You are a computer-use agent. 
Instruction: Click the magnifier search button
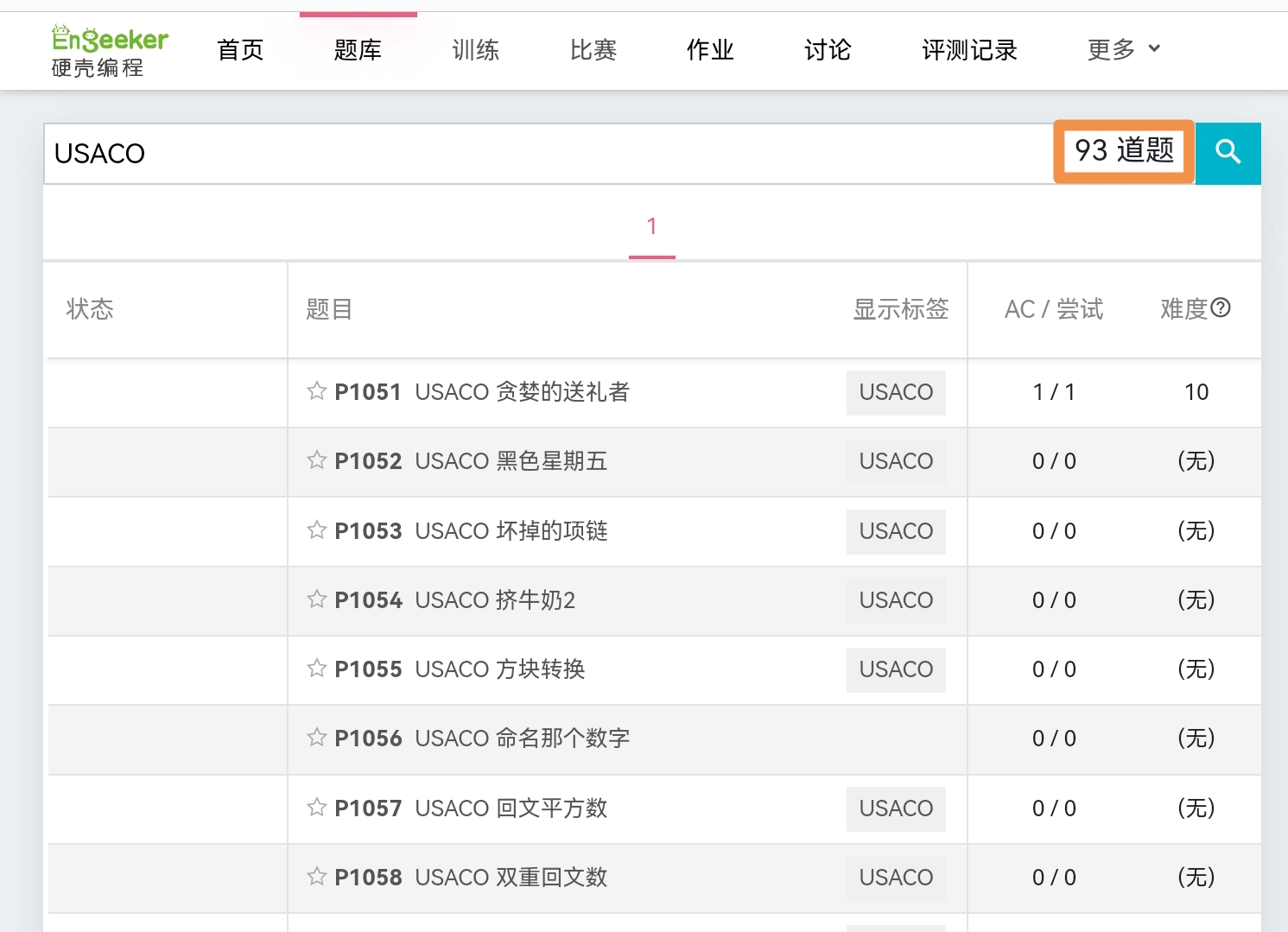pyautogui.click(x=1228, y=153)
